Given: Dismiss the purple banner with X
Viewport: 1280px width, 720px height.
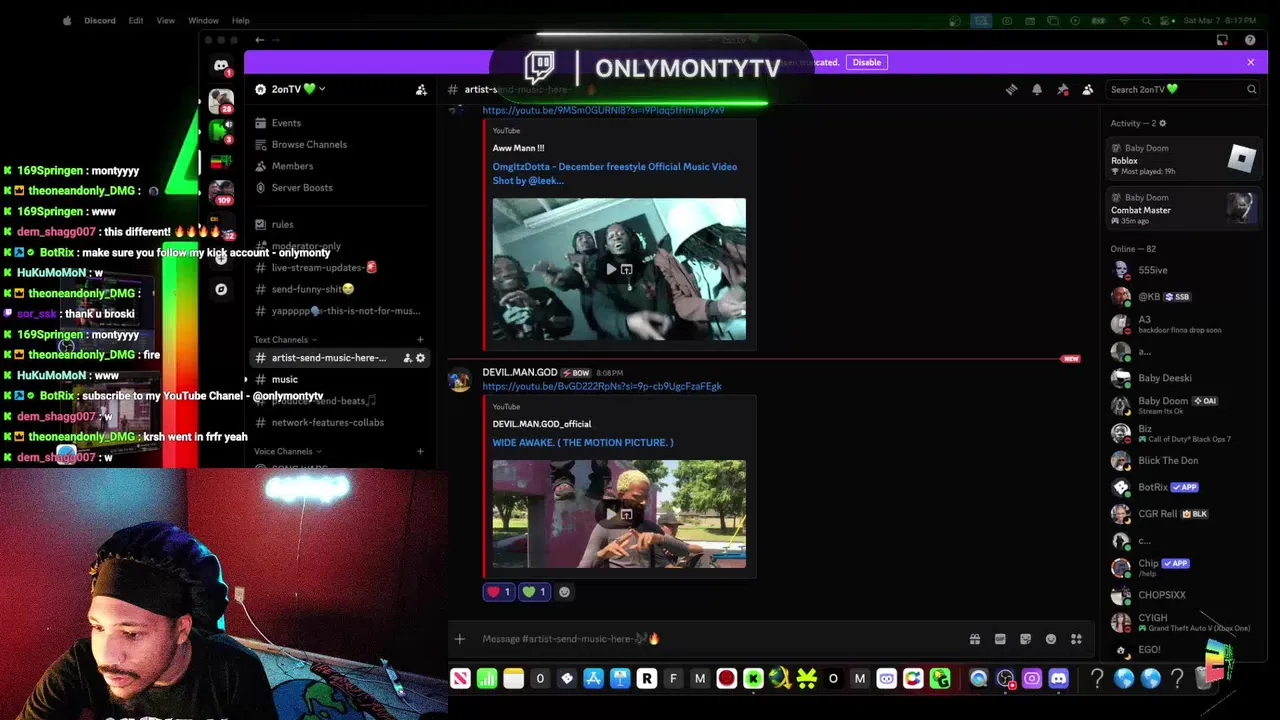Looking at the screenshot, I should coord(1250,62).
